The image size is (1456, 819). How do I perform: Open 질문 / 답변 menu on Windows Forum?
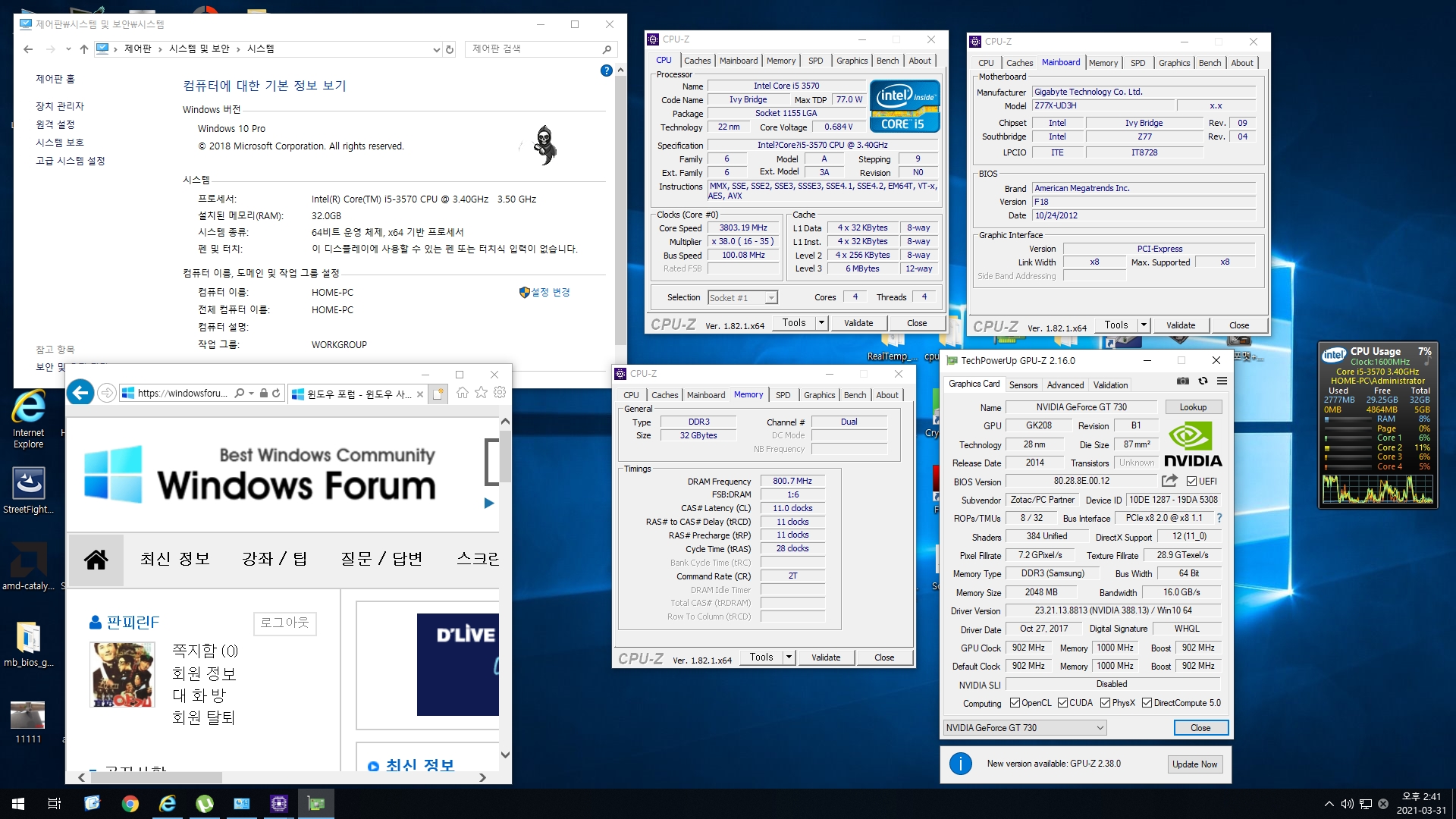tap(381, 559)
